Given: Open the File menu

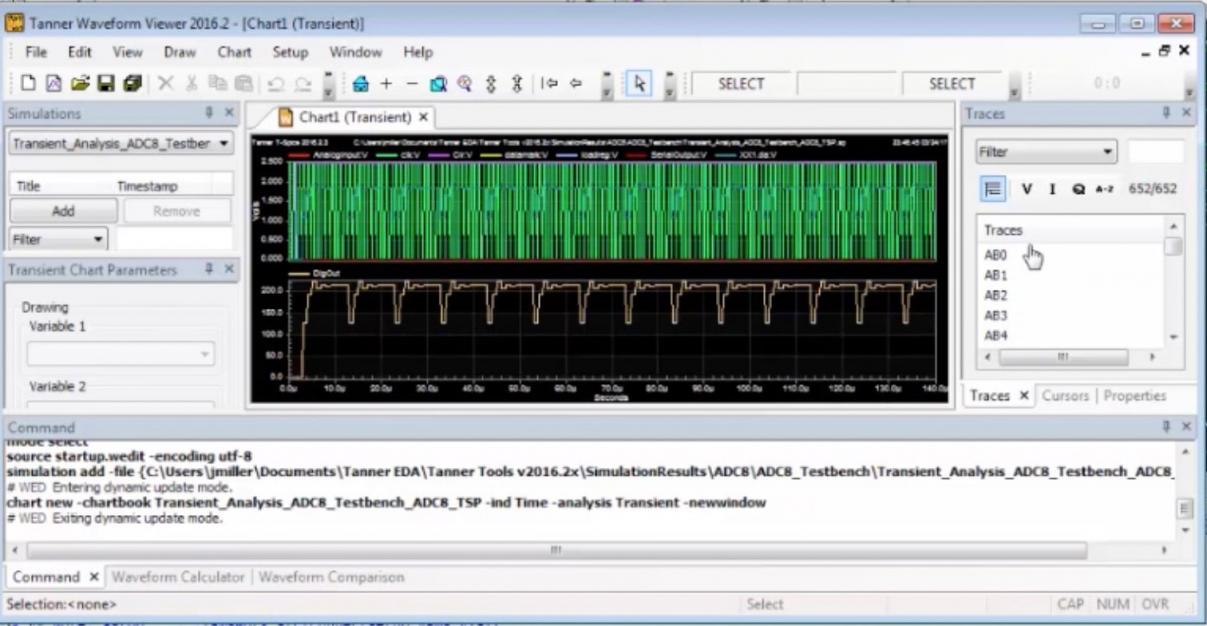Looking at the screenshot, I should coord(36,52).
